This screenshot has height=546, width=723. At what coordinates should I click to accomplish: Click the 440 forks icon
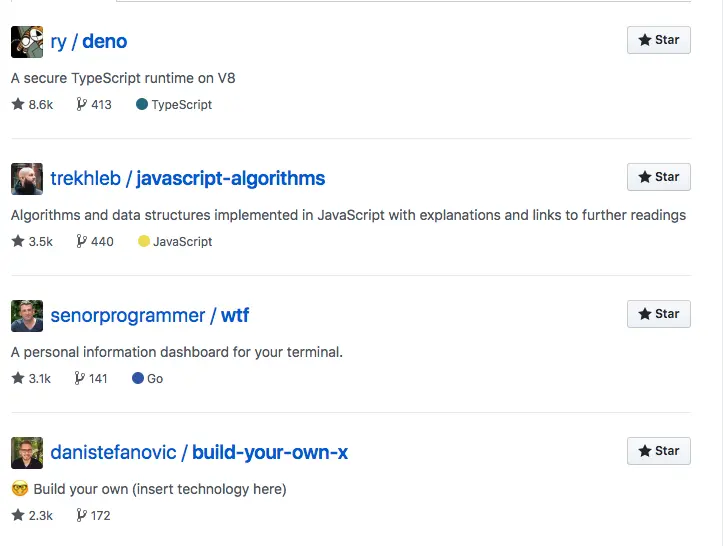pos(81,241)
